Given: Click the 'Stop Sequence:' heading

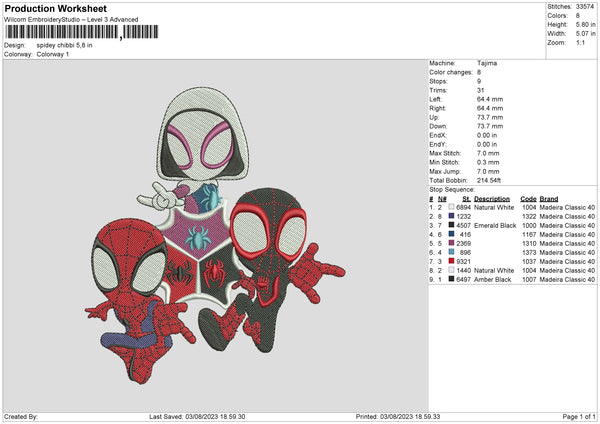Looking at the screenshot, I should [452, 190].
